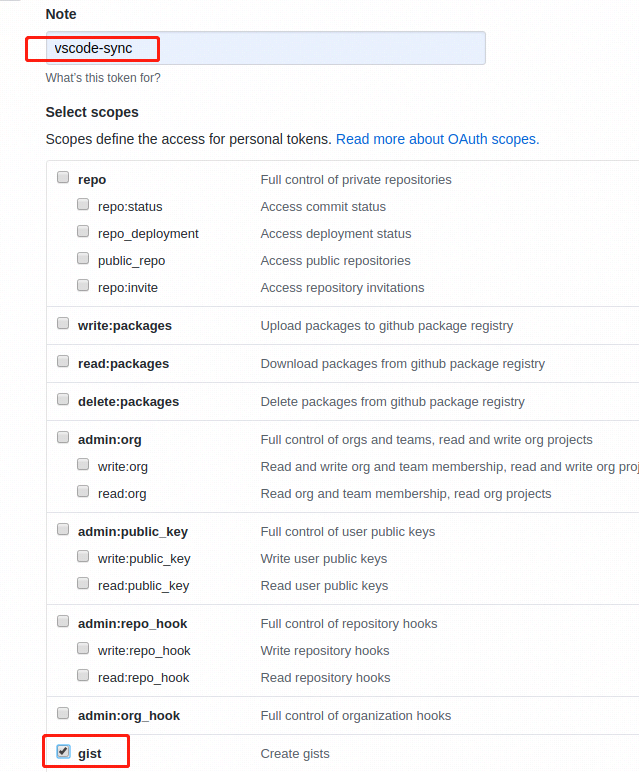Select the public_repo scope checkbox
The image size is (639, 772).
[83, 259]
